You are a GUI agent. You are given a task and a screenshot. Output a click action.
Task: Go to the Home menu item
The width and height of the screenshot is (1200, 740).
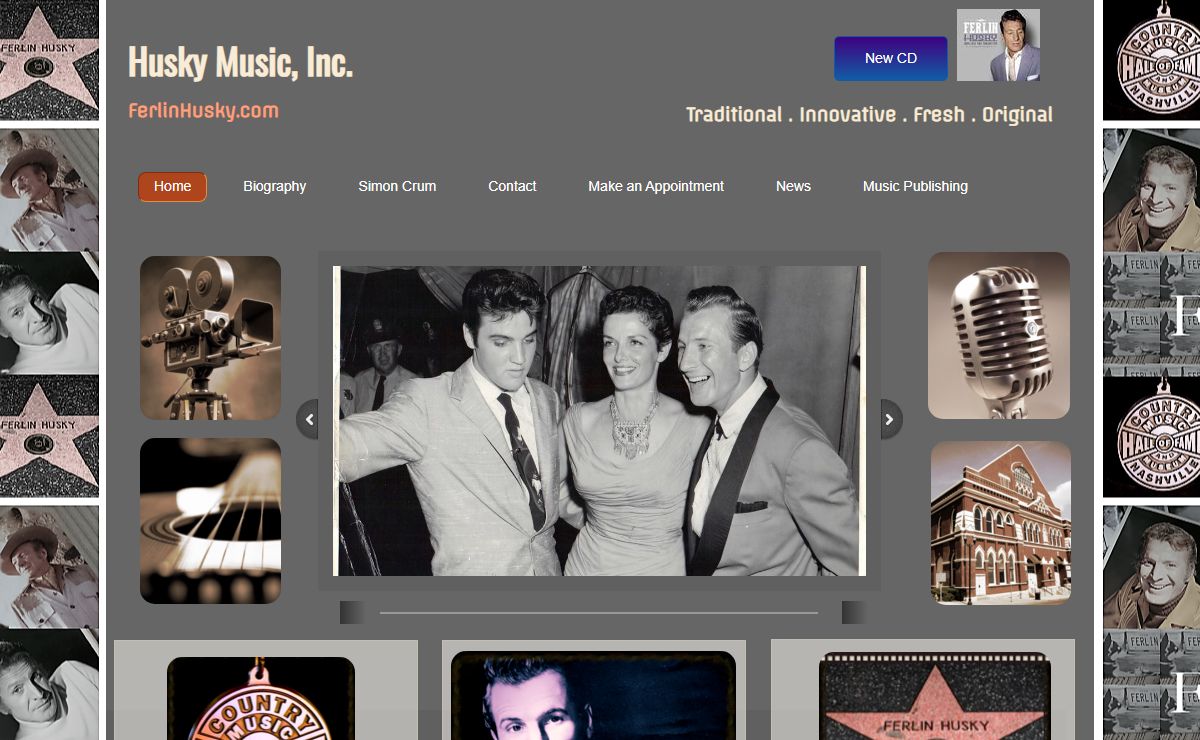click(172, 186)
